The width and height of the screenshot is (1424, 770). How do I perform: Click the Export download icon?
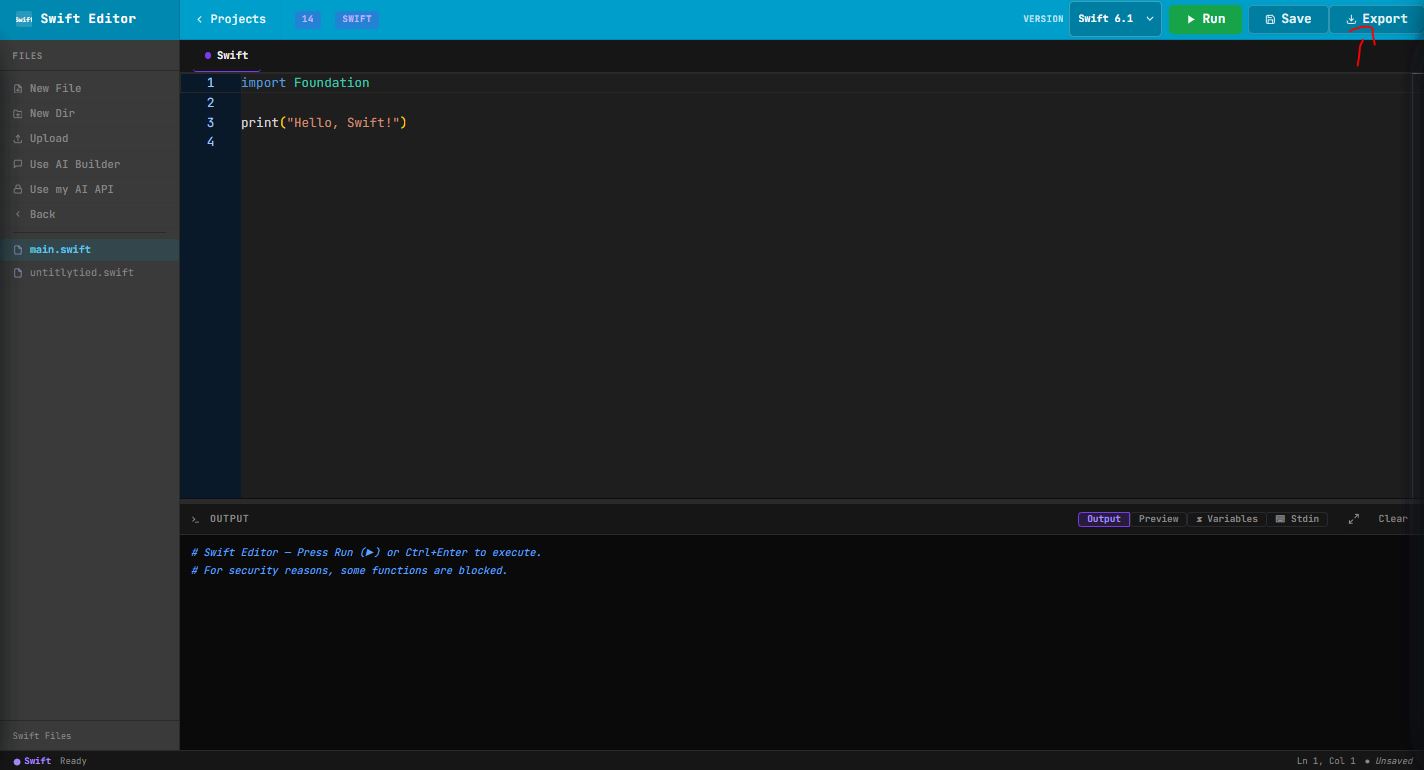[x=1351, y=19]
